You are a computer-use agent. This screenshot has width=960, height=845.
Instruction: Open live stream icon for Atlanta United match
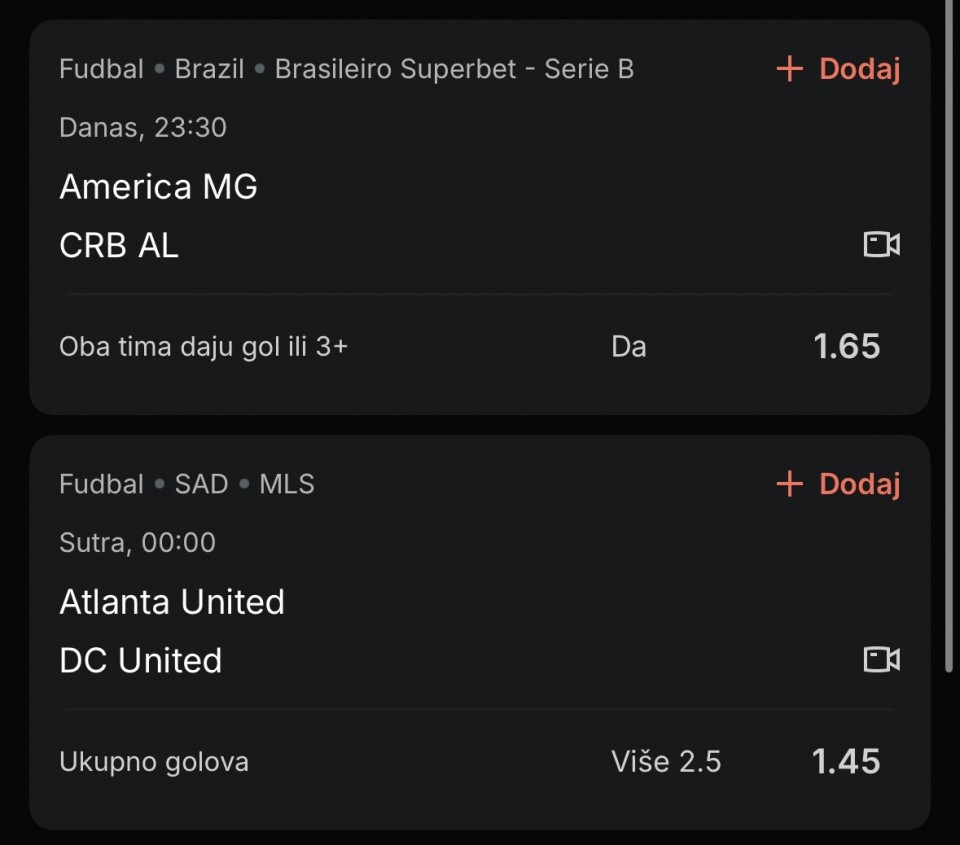[881, 659]
